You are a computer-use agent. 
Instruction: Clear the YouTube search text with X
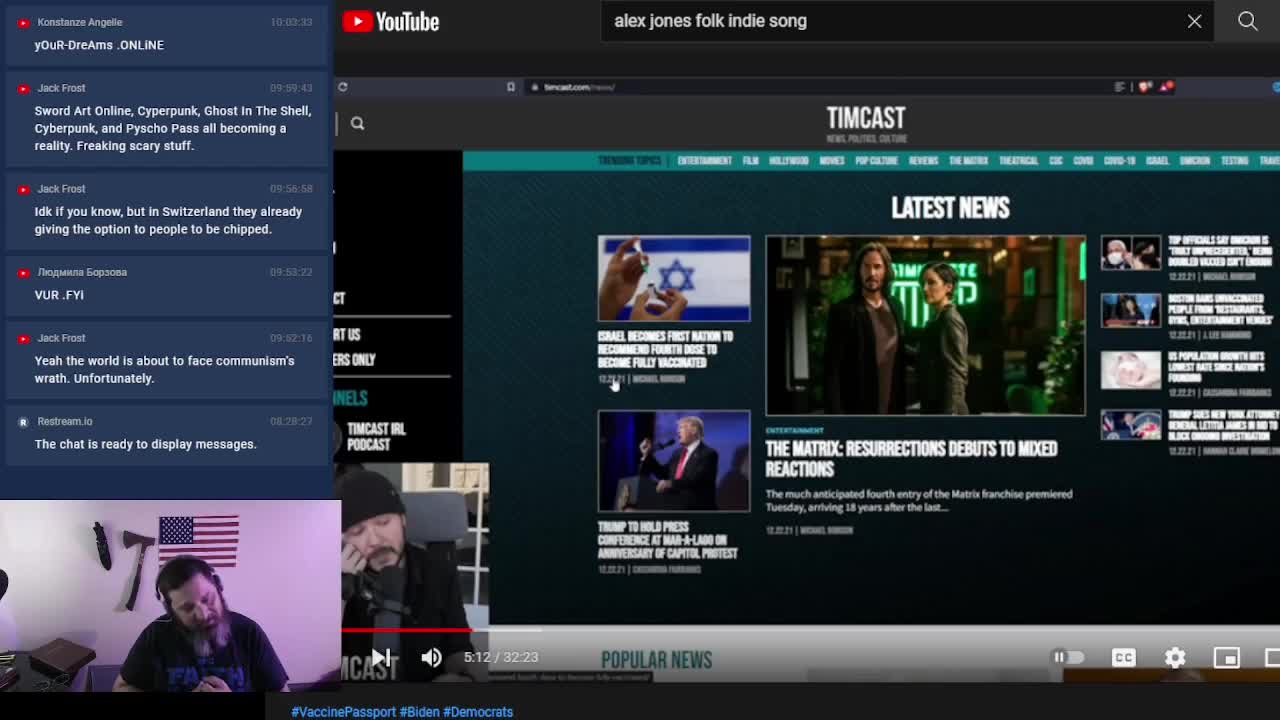tap(1194, 21)
